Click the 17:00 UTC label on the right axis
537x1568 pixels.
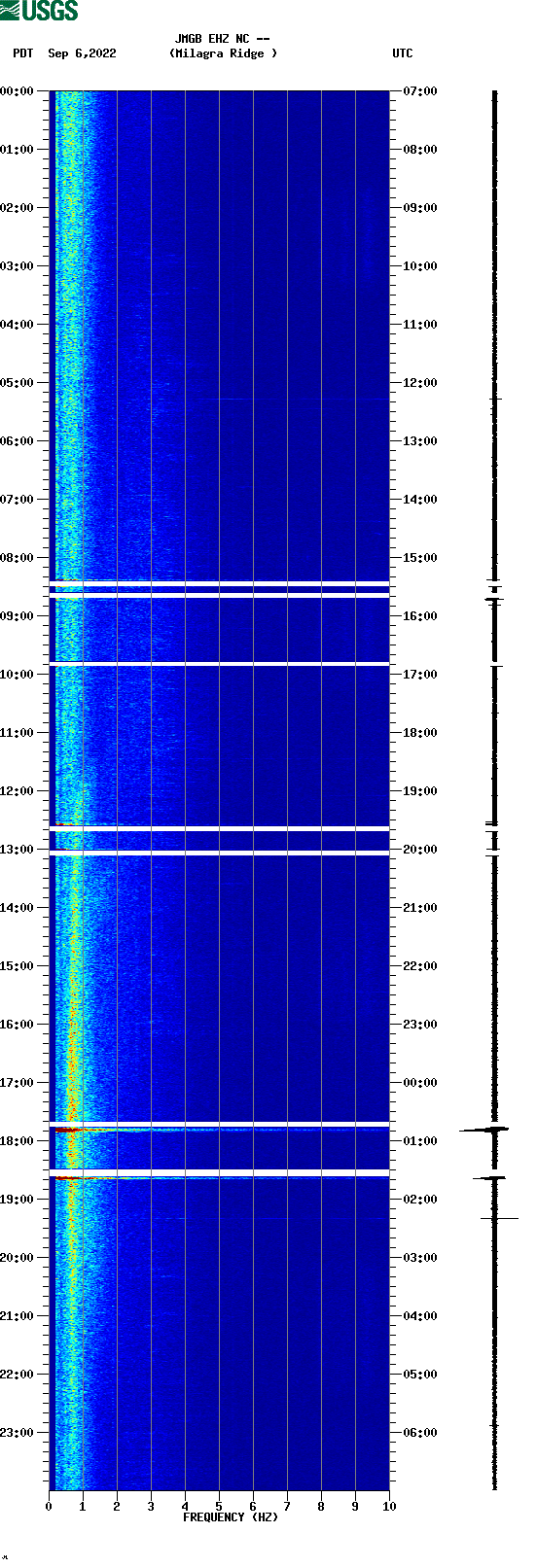(420, 675)
